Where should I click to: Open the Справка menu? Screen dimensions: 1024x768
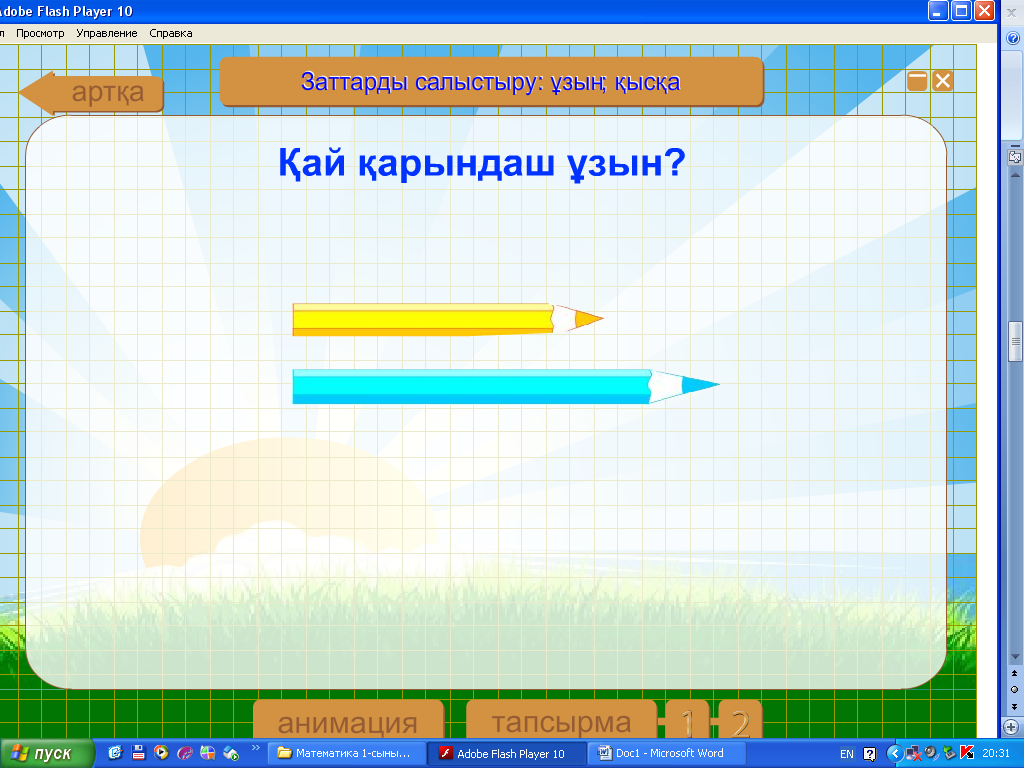pyautogui.click(x=170, y=33)
